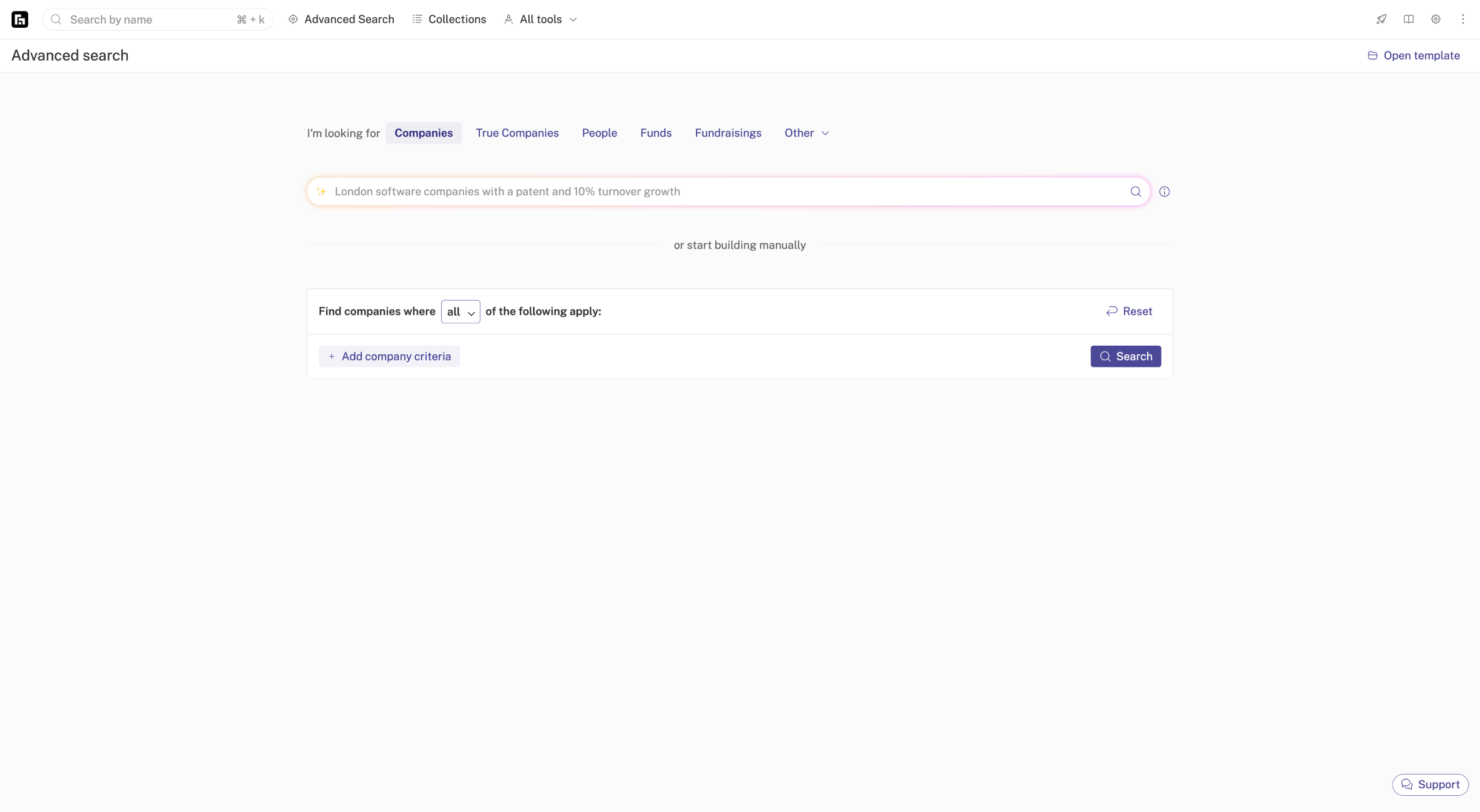Click the vertical three-dot menu icon
Image resolution: width=1480 pixels, height=812 pixels.
click(1463, 20)
